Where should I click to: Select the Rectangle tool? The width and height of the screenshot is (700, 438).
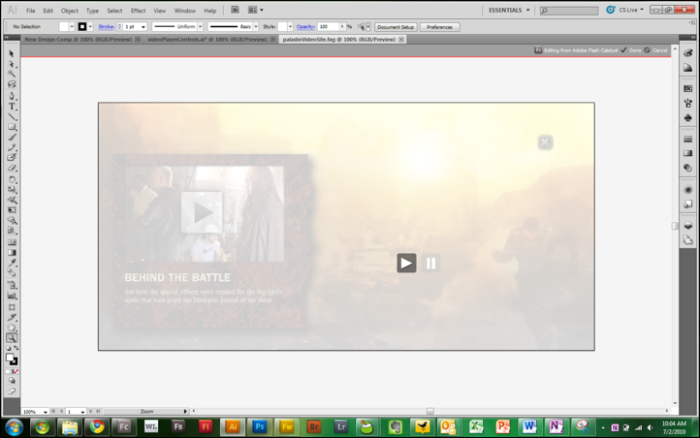(12, 128)
